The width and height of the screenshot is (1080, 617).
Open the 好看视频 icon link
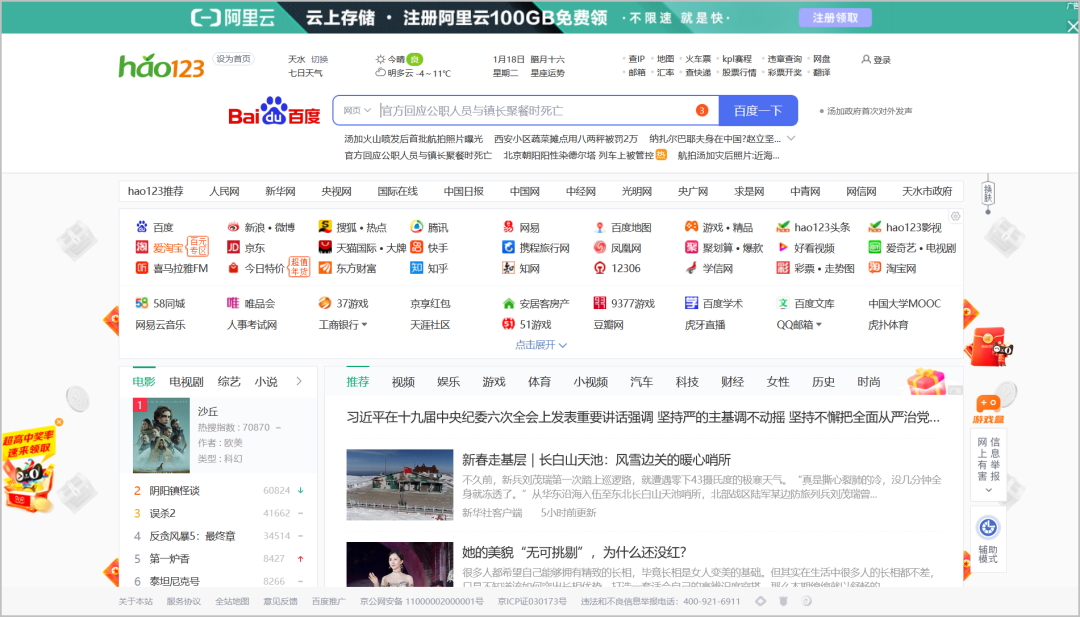coord(783,247)
